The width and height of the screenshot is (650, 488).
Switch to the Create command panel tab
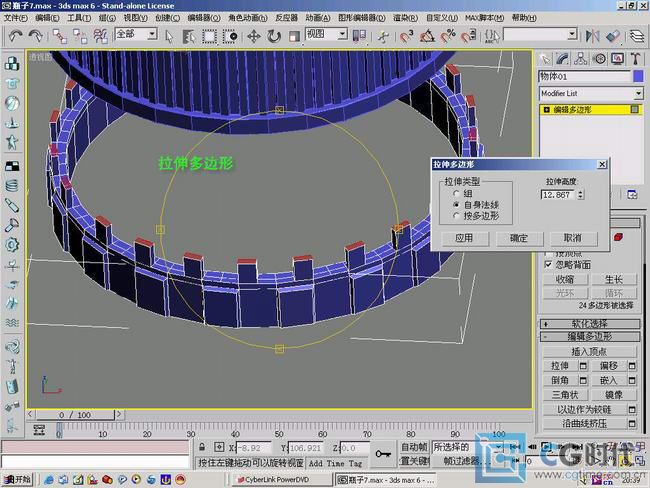pos(545,59)
